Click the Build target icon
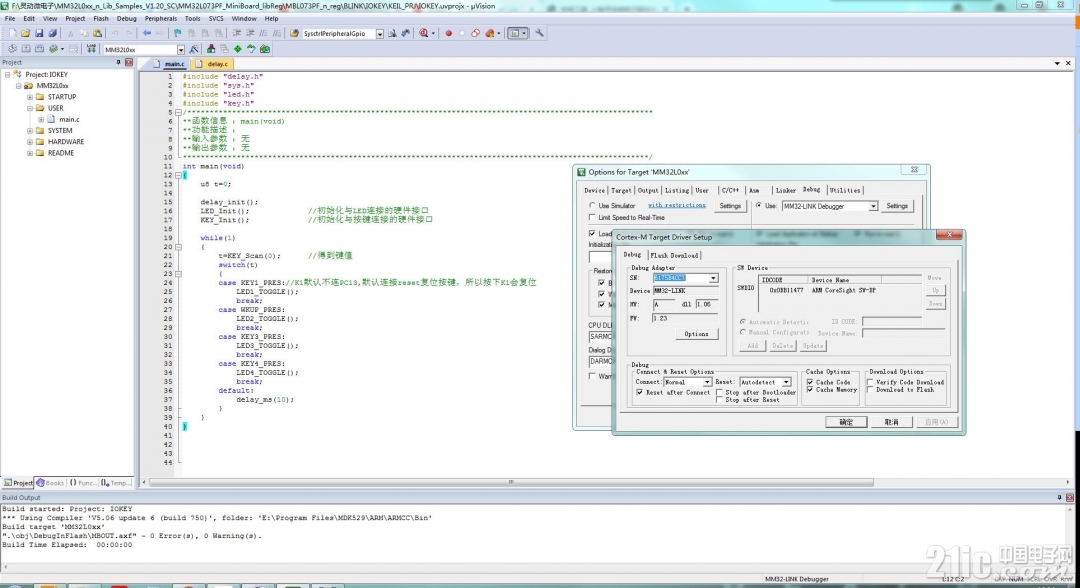 pyautogui.click(x=25, y=49)
